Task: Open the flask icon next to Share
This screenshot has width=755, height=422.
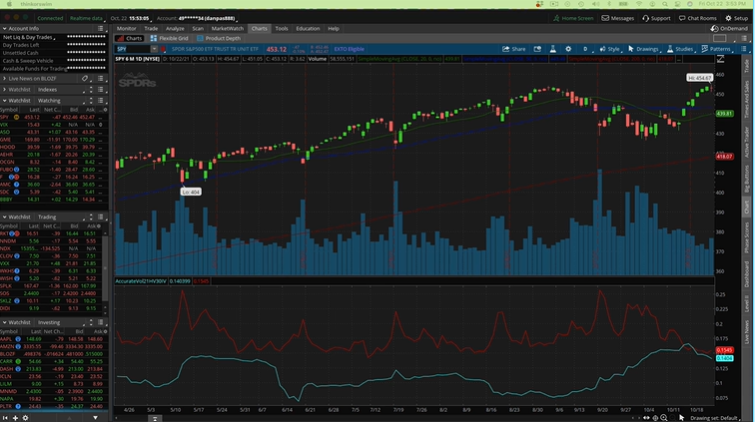Action: (553, 49)
